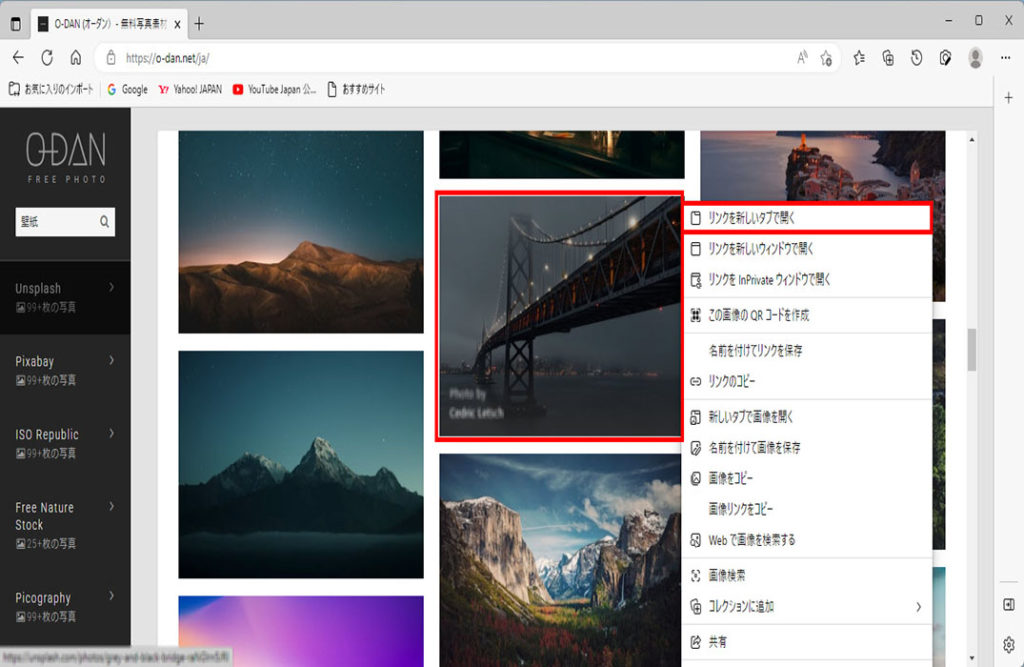This screenshot has width=1024, height=667.
Task: Add this page to favorites star icon
Action: click(826, 58)
